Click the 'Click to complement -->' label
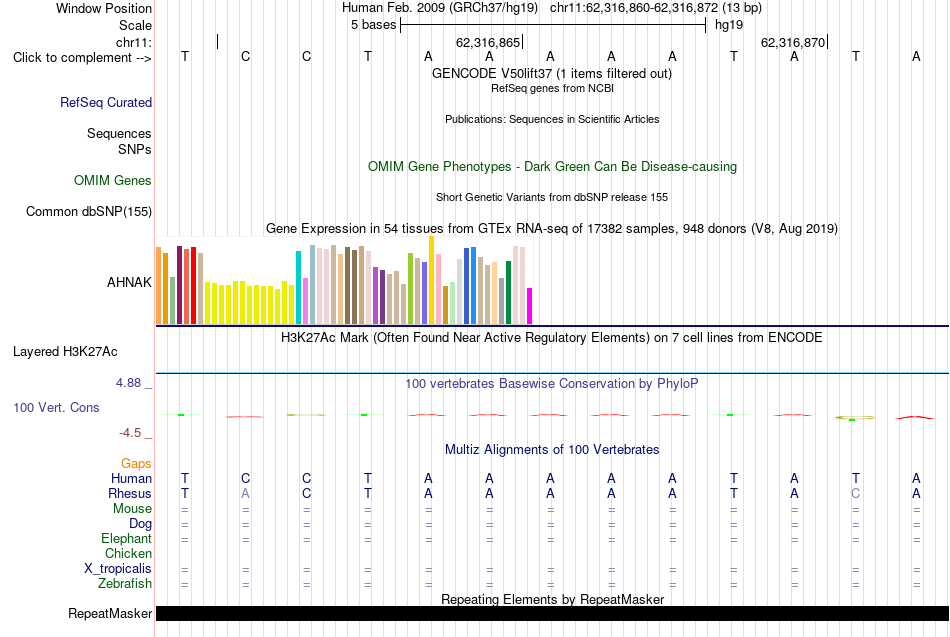The width and height of the screenshot is (950, 637). click(x=82, y=58)
